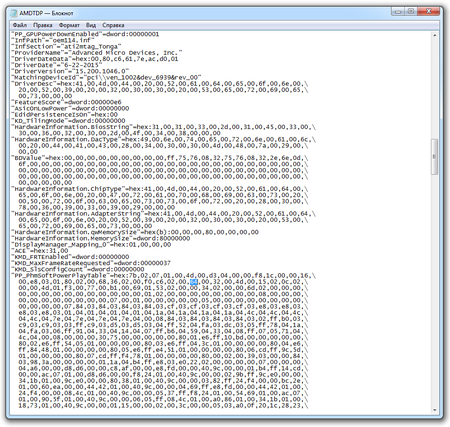This screenshot has height=427, width=450.
Task: Click the "HardwareInformation.AdapterString" line
Action: 164,213
